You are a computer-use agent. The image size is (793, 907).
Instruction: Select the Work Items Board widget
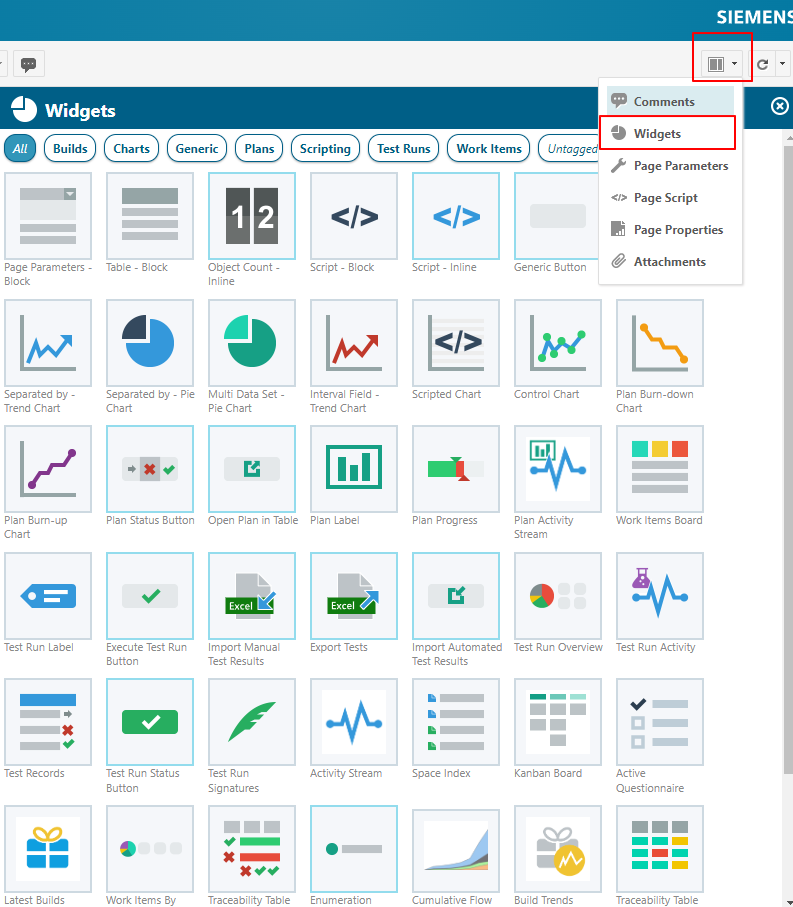pyautogui.click(x=660, y=469)
